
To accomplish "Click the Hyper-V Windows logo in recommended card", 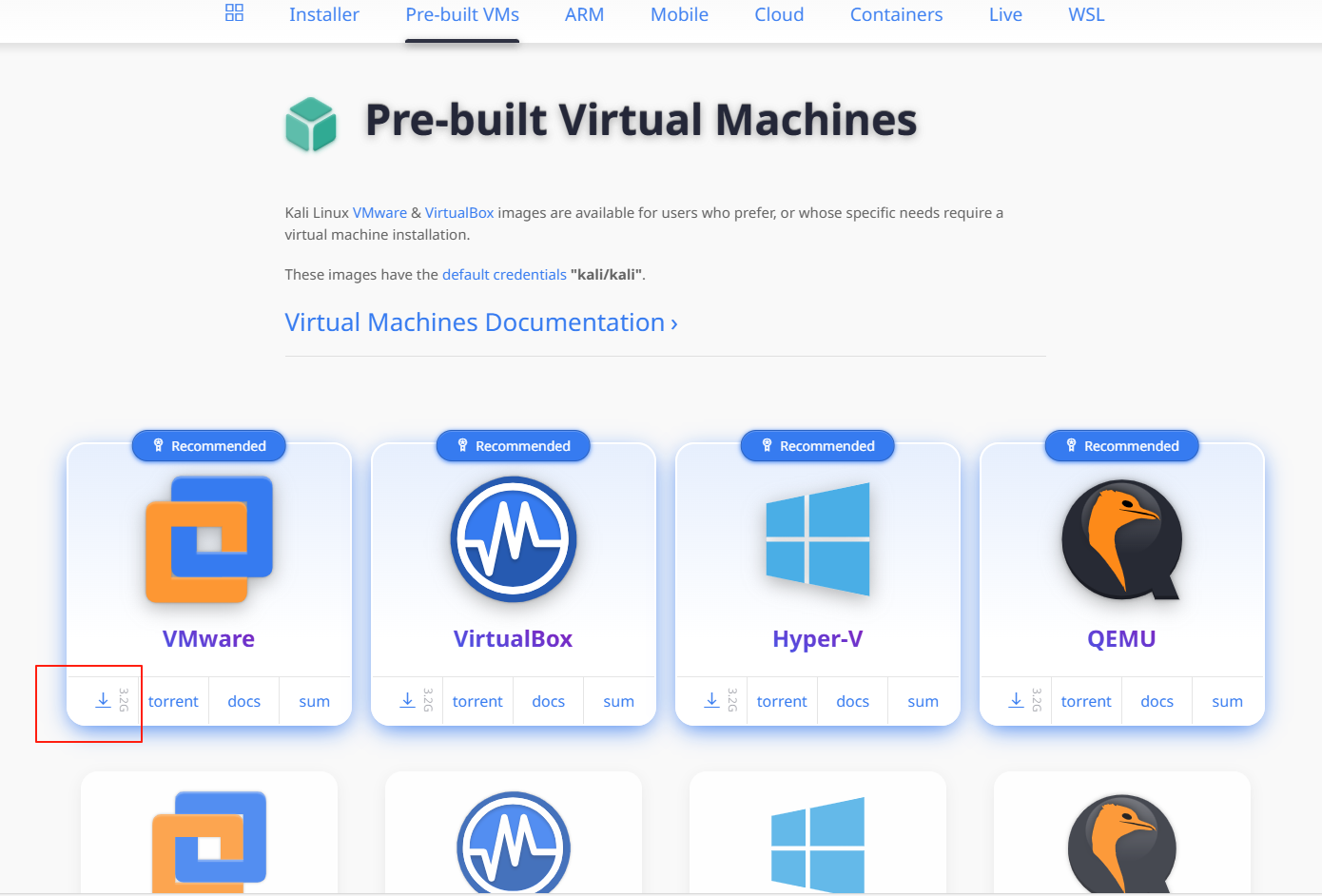I will point(818,539).
